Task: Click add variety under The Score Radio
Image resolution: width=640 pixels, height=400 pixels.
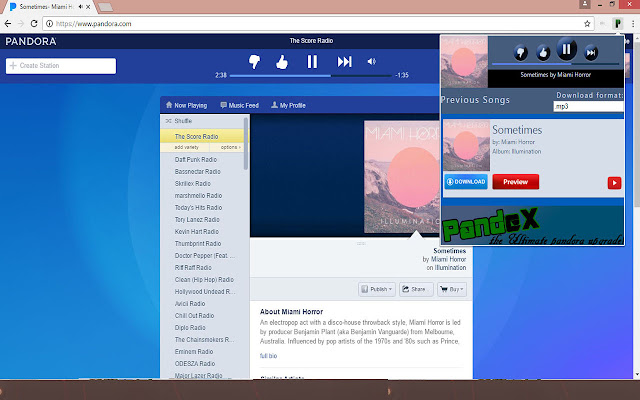Action: pos(187,147)
